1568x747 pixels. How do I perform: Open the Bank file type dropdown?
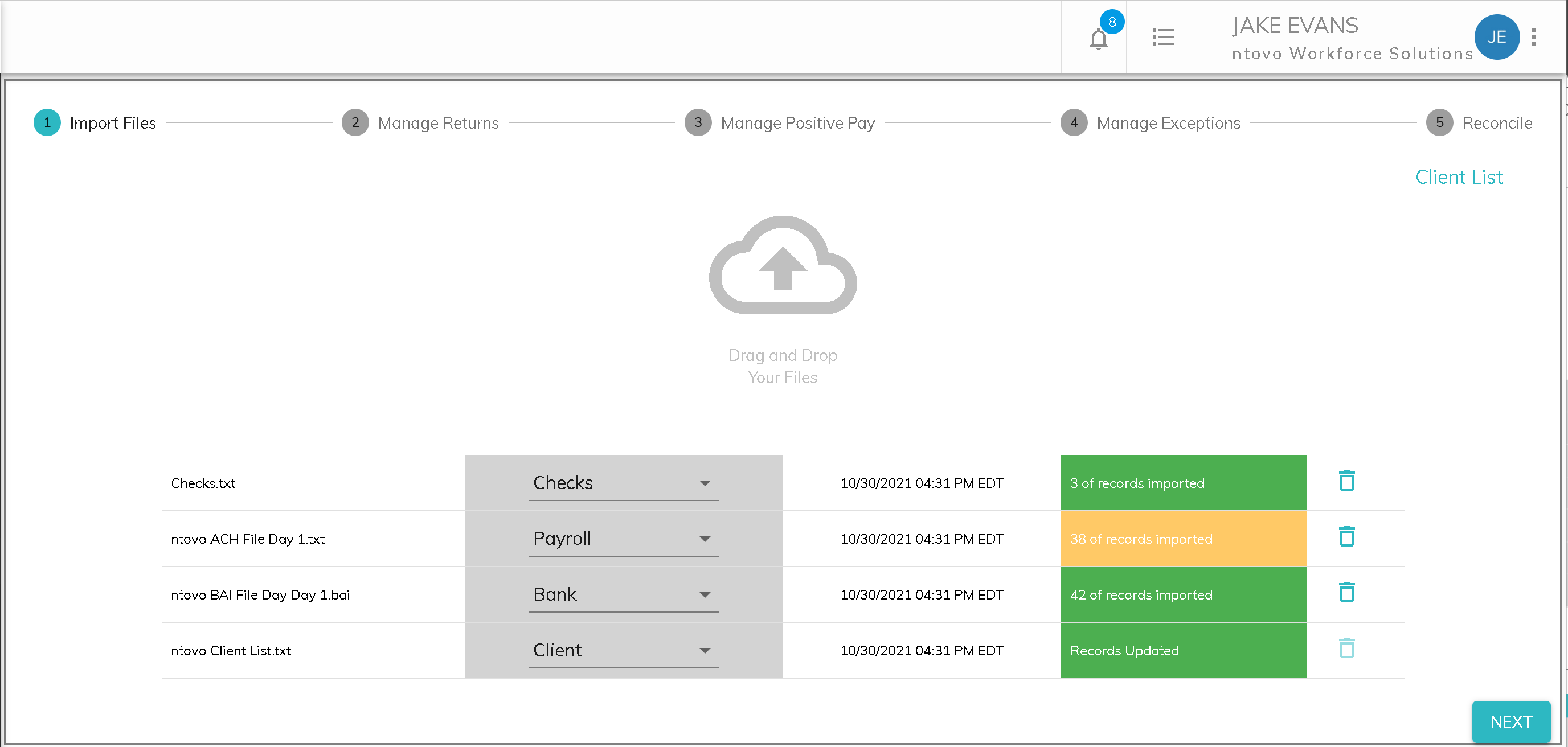click(623, 594)
